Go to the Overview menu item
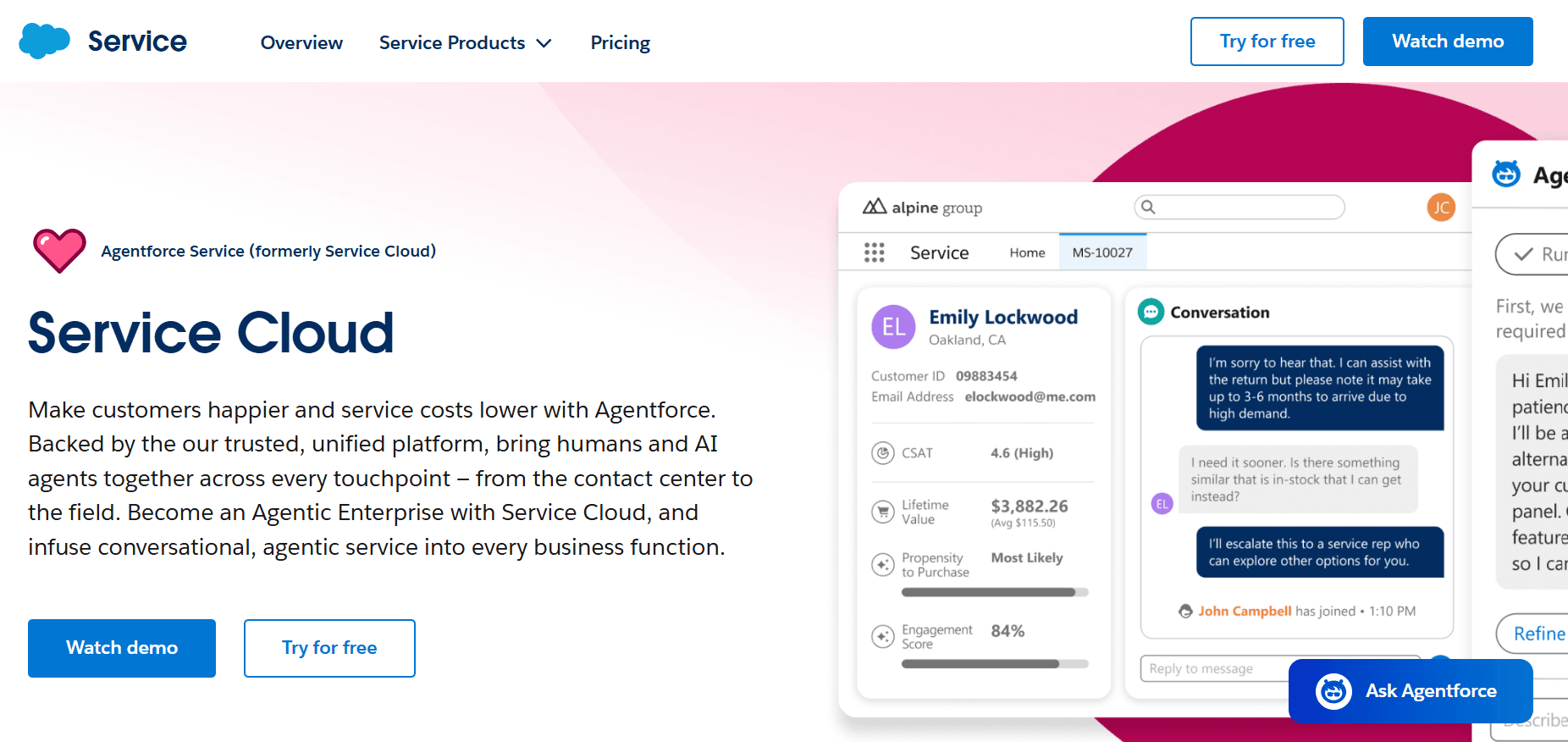The image size is (1568, 742). pyautogui.click(x=301, y=42)
